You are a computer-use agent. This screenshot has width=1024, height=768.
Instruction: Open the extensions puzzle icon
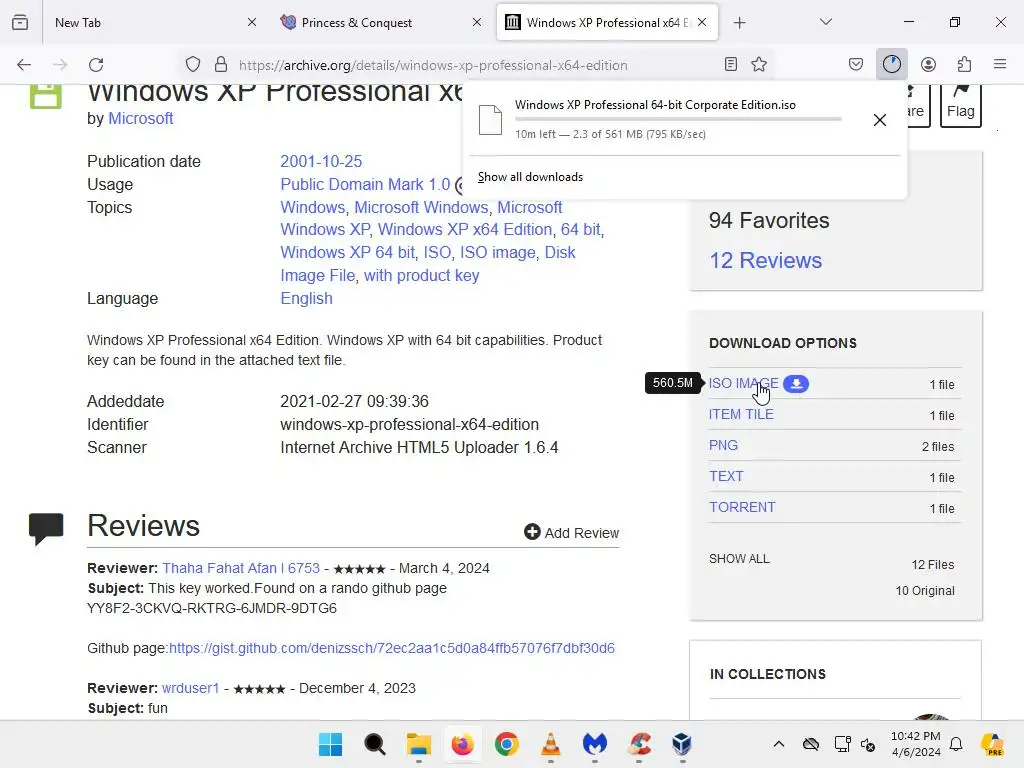tap(965, 64)
